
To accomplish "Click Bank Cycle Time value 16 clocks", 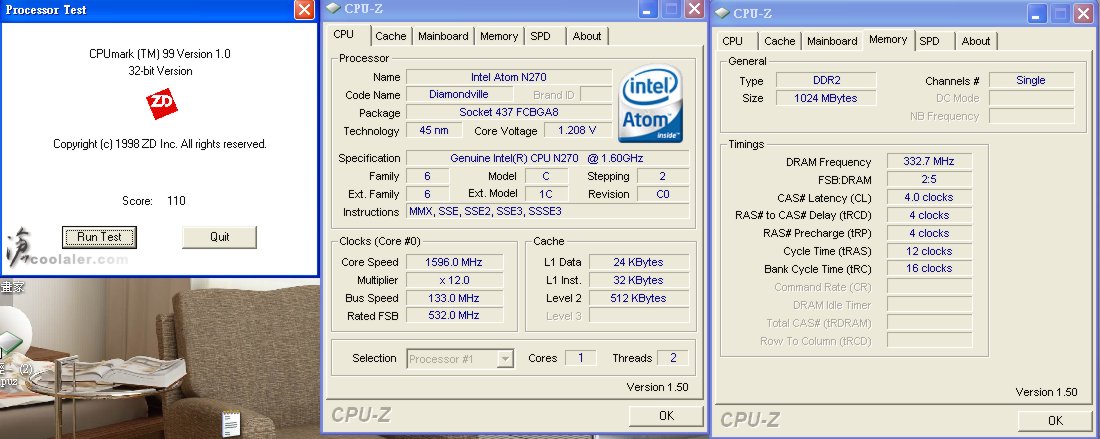I will pyautogui.click(x=929, y=269).
